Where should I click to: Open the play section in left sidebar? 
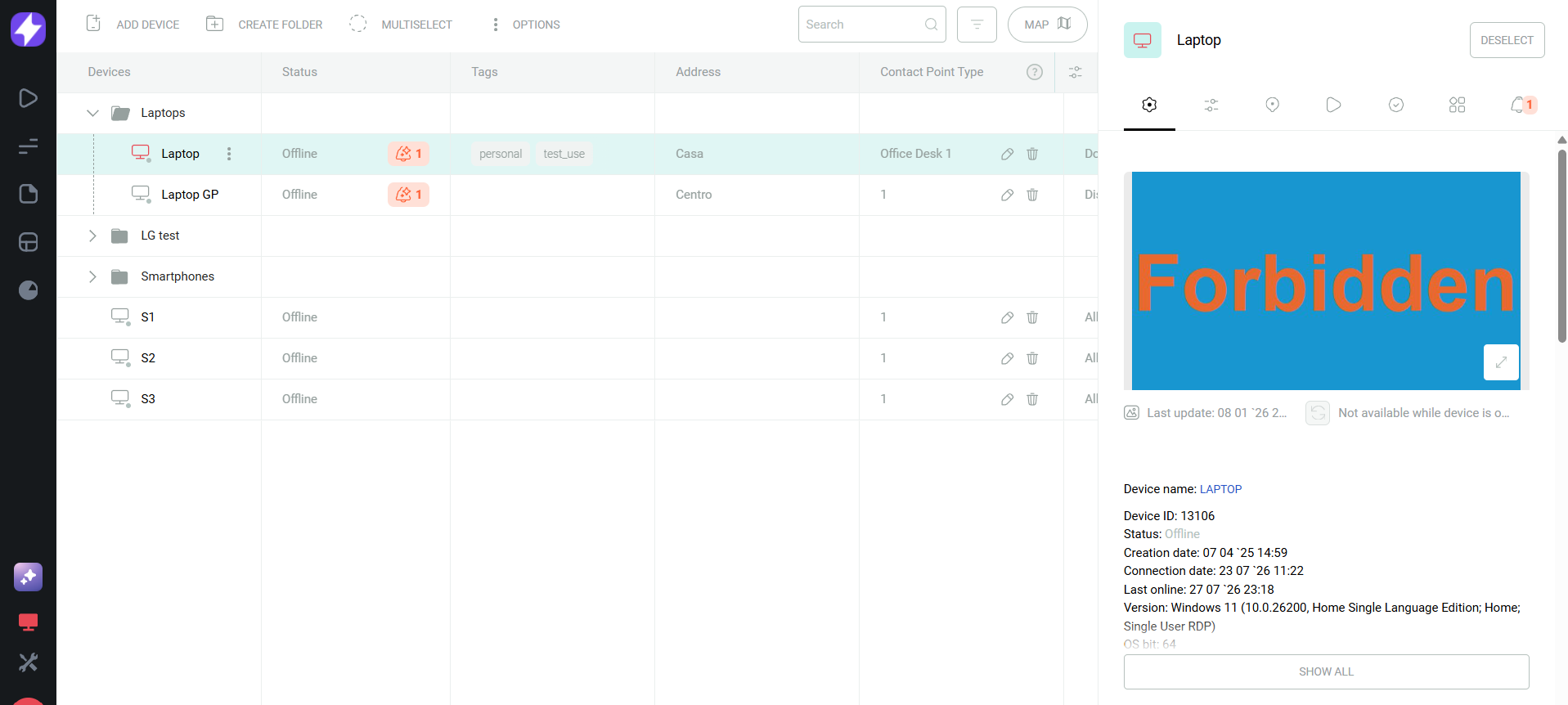tap(28, 98)
